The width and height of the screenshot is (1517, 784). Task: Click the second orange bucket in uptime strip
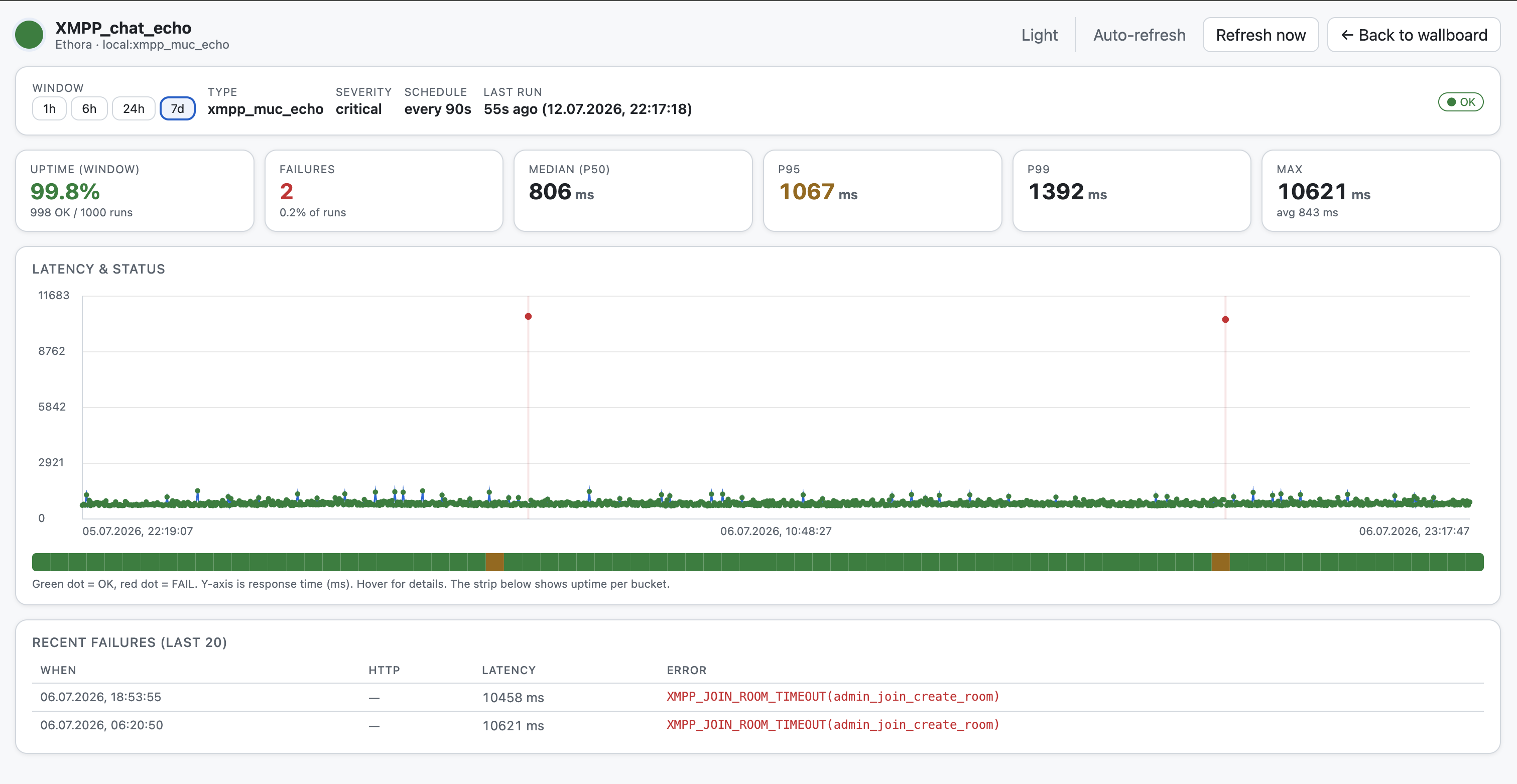[x=1220, y=562]
